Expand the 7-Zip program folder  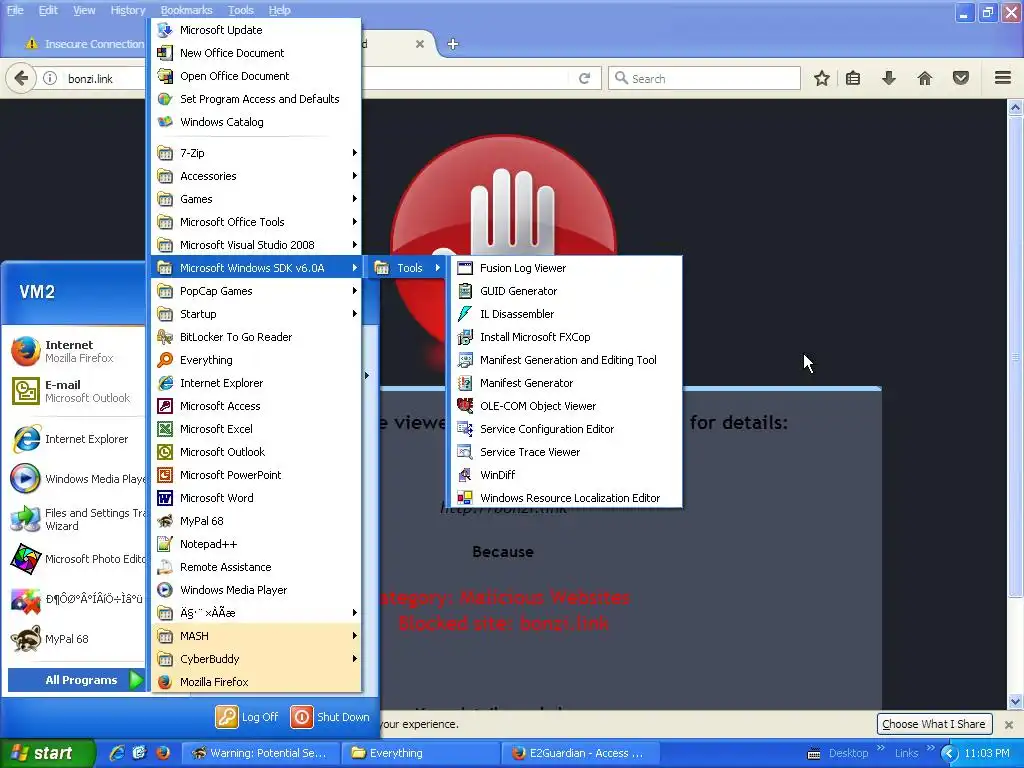pos(256,153)
